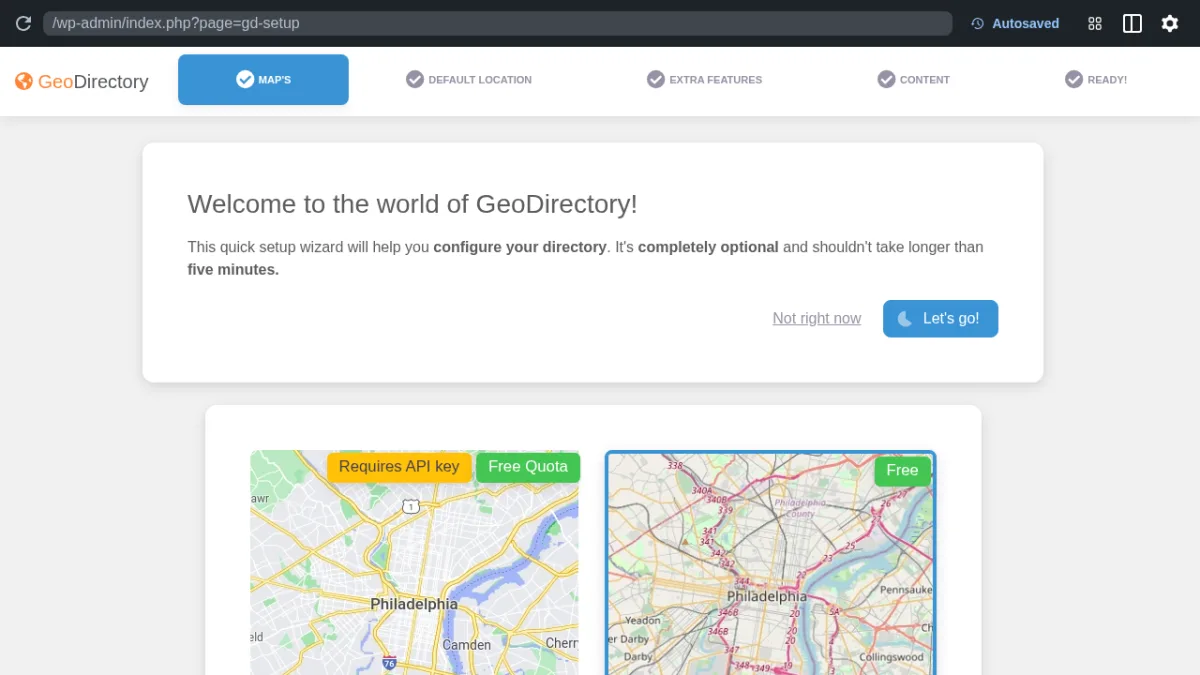The width and height of the screenshot is (1200, 675).
Task: Click the 'Requires API key' badge
Action: 399,467
